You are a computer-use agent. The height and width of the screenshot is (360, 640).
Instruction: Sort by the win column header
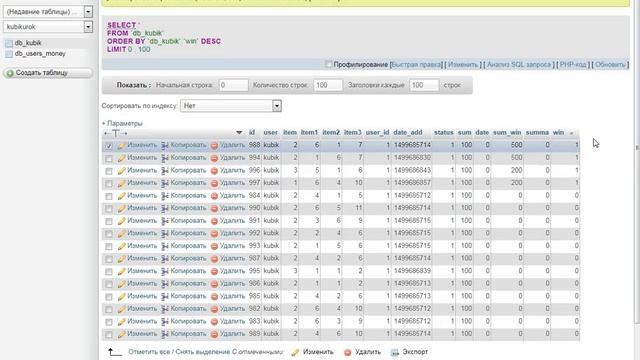tap(558, 133)
